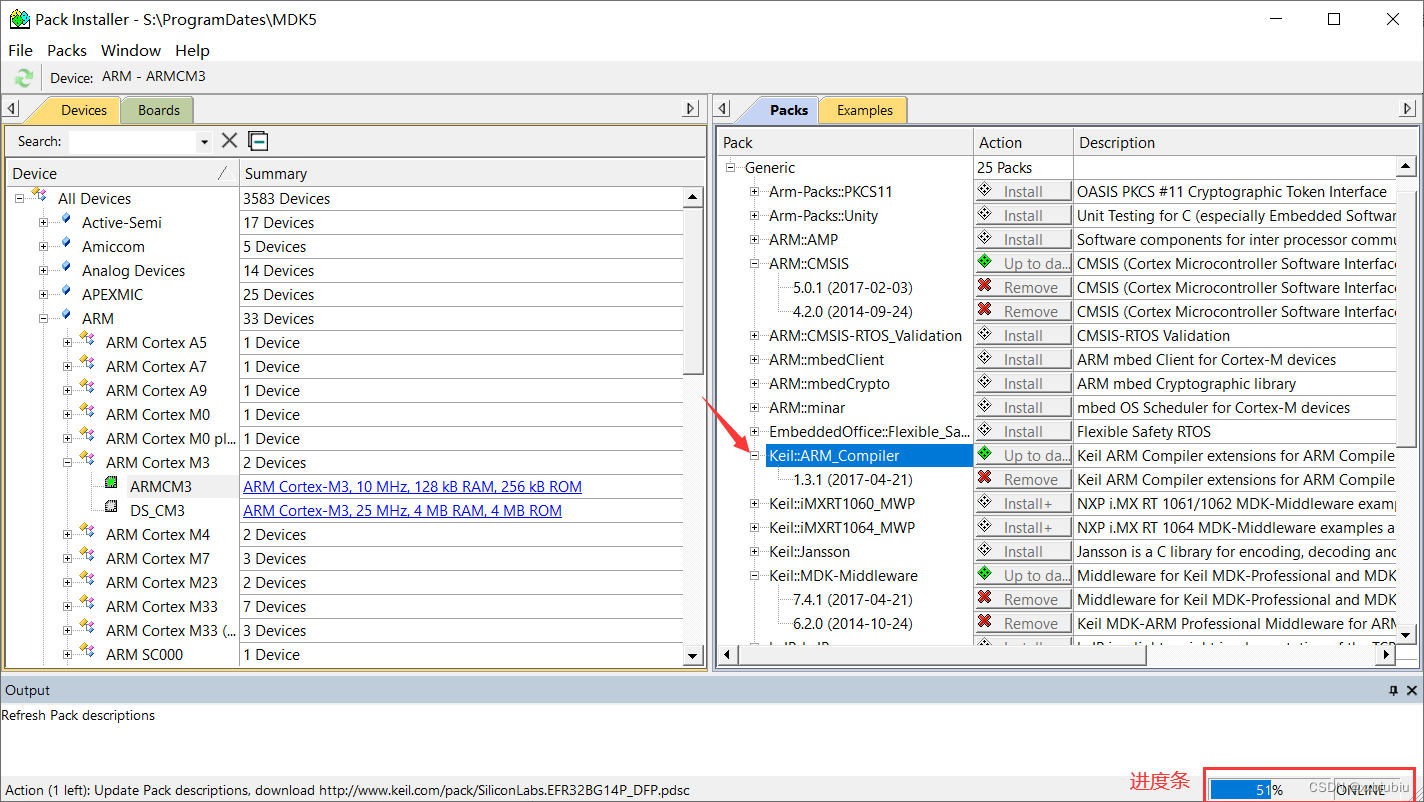Click the Packs list vertical scrollbar thumb

1405,319
